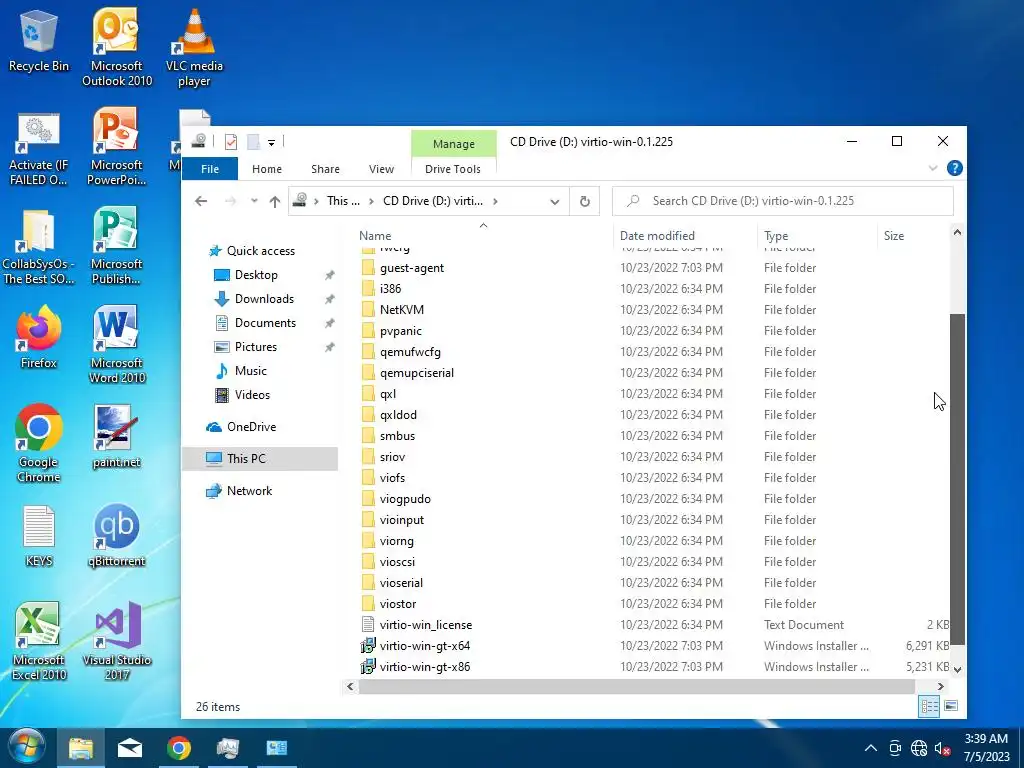Launch paint.net from the desktop

(116, 436)
